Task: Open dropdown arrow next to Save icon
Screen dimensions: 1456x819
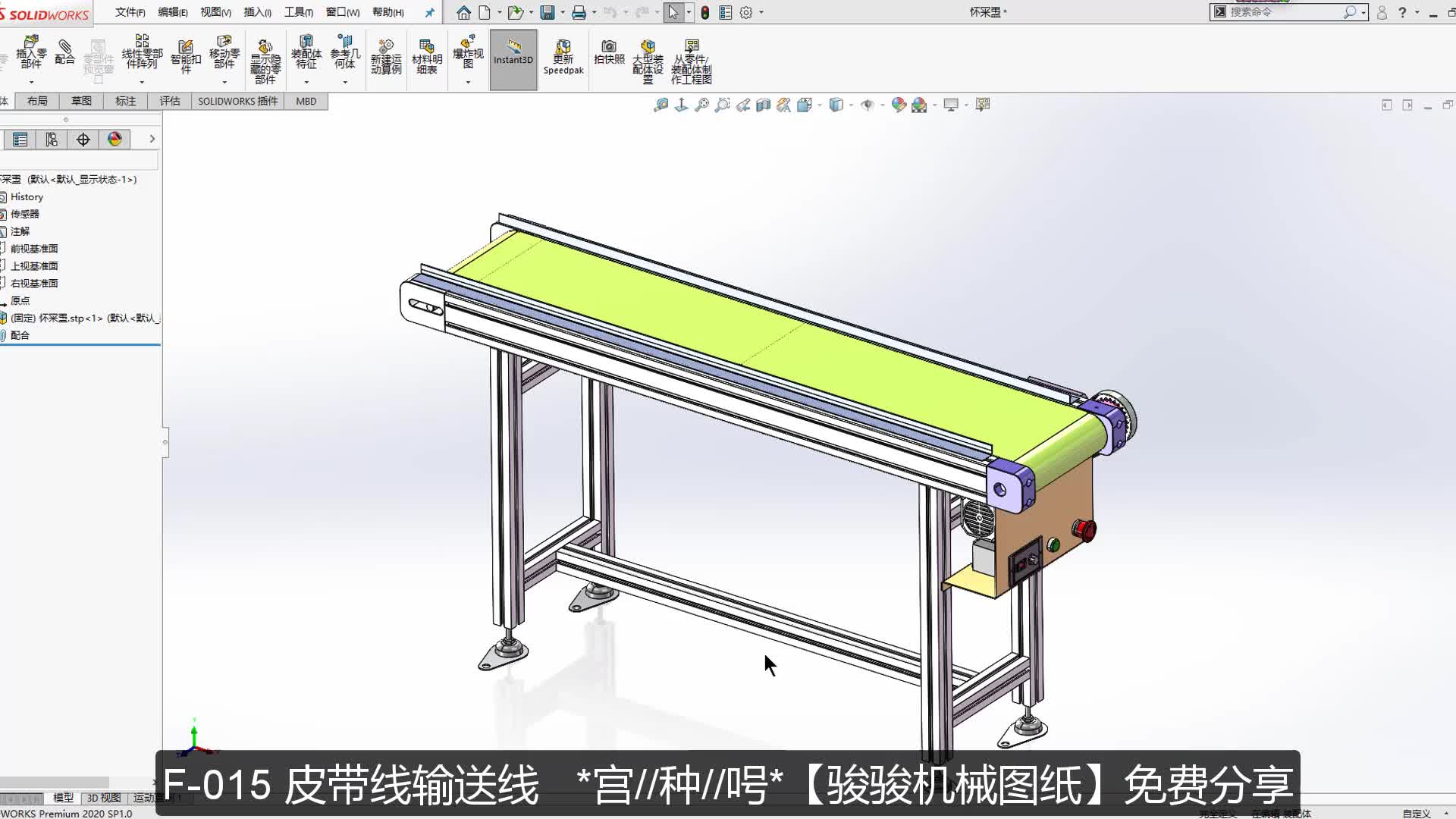Action: tap(562, 12)
